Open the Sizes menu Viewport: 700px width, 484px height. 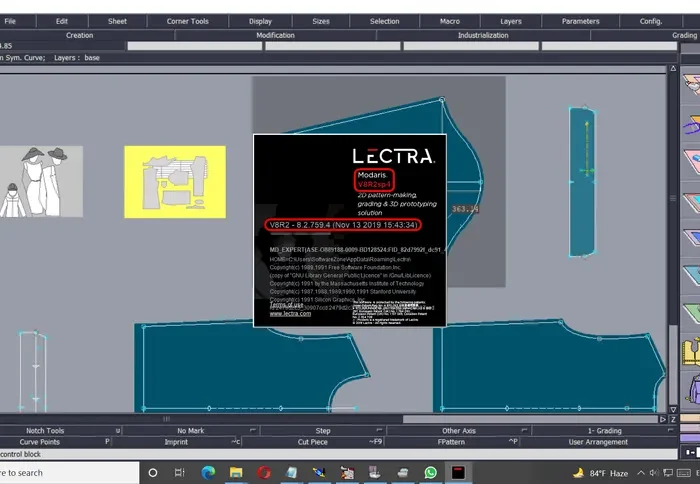(321, 21)
